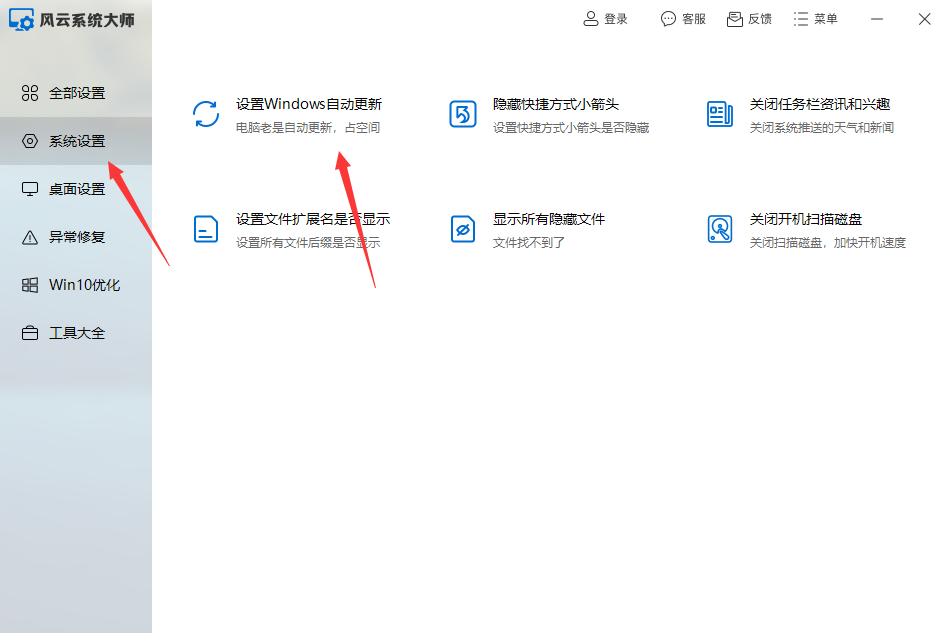Click the 显示所有隐藏文件 eye-slash icon

(x=463, y=229)
